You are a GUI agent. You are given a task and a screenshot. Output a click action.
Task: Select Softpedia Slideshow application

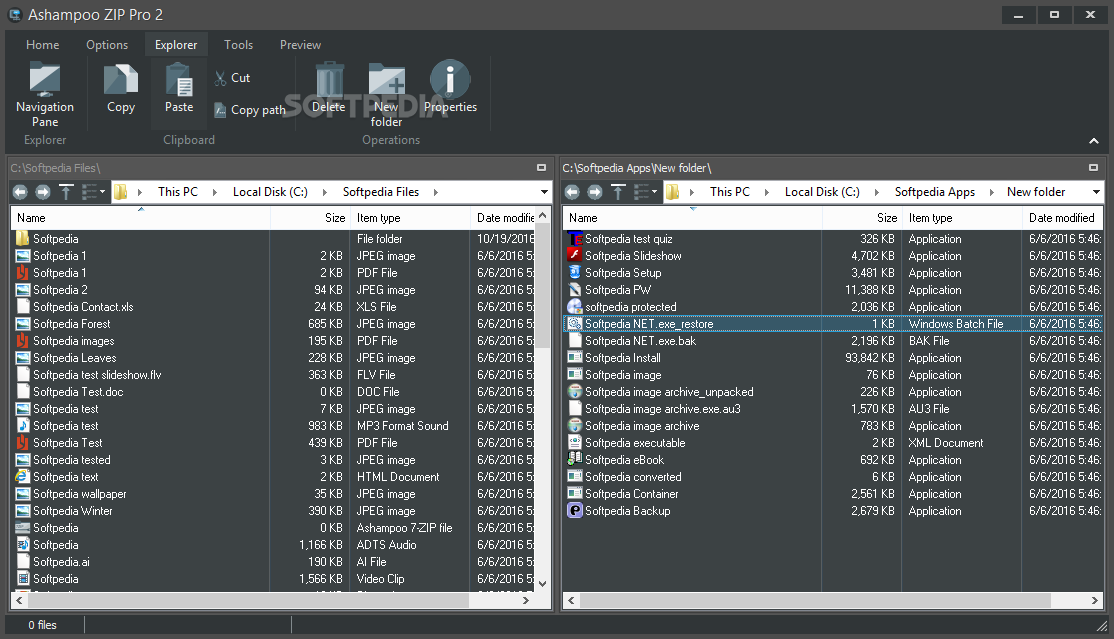tap(833, 256)
